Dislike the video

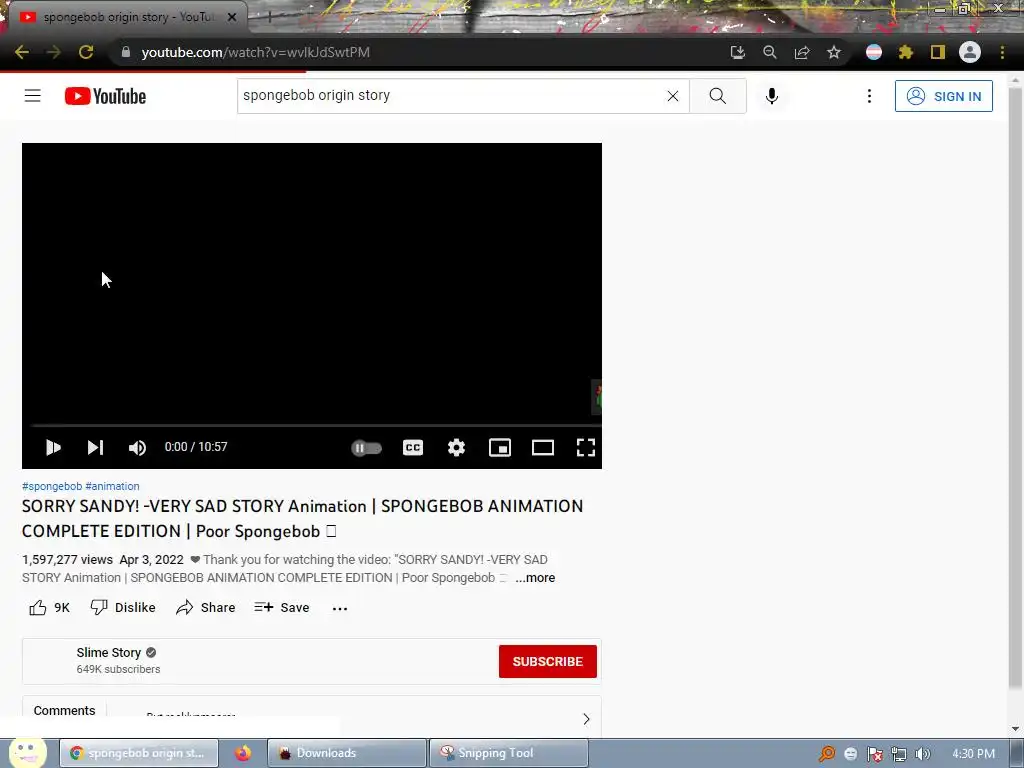coord(123,607)
